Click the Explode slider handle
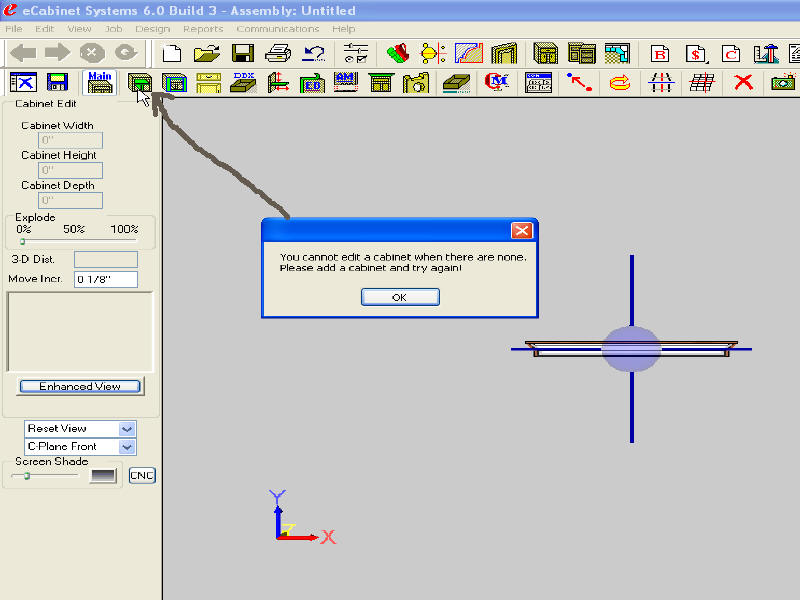 22,241
